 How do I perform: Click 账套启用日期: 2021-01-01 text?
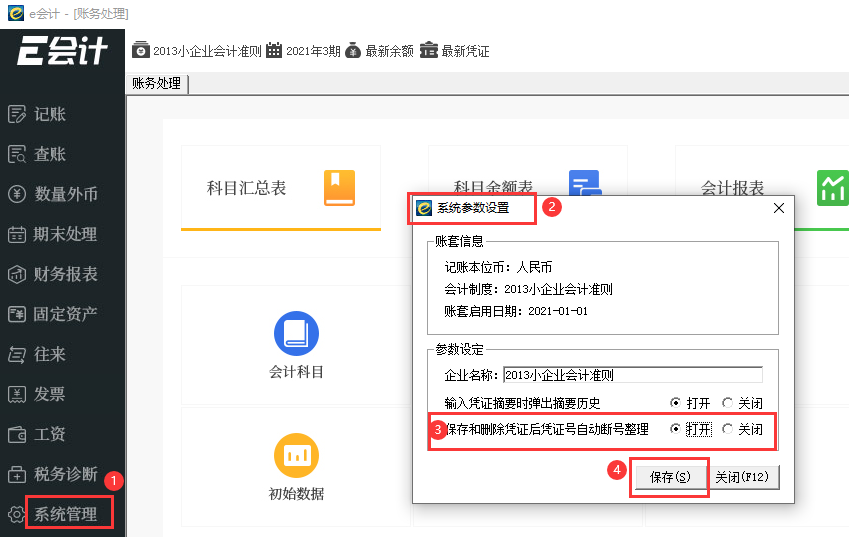coord(516,311)
